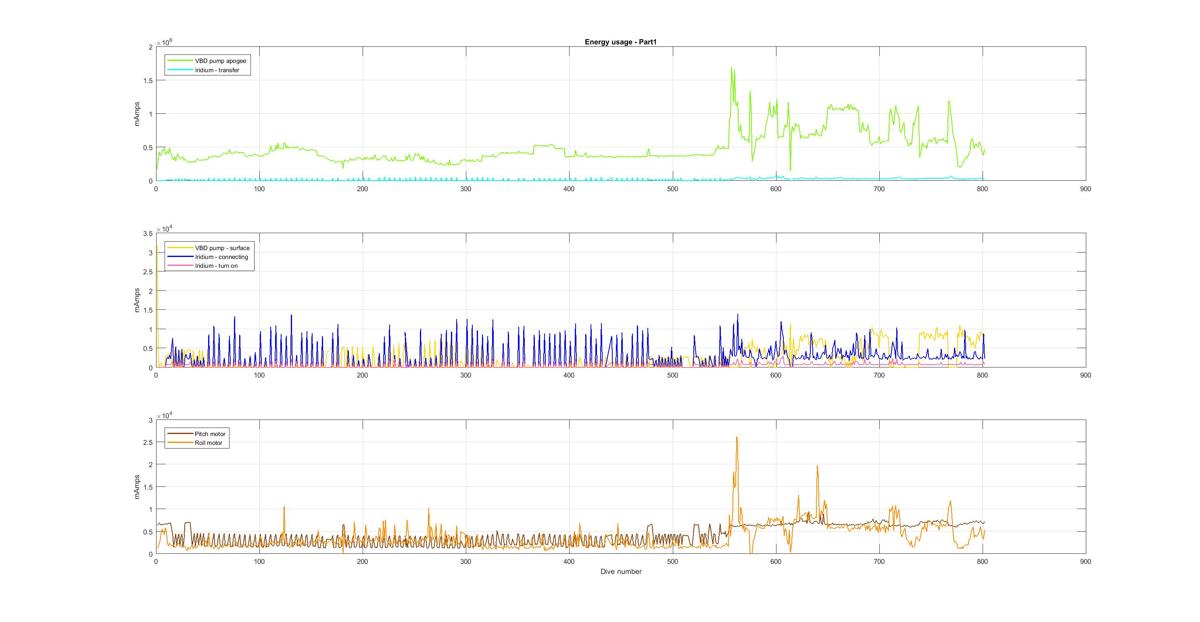Select "Roll motor" legend entry
Viewport: 1200px width, 622px height.
pyautogui.click(x=209, y=442)
